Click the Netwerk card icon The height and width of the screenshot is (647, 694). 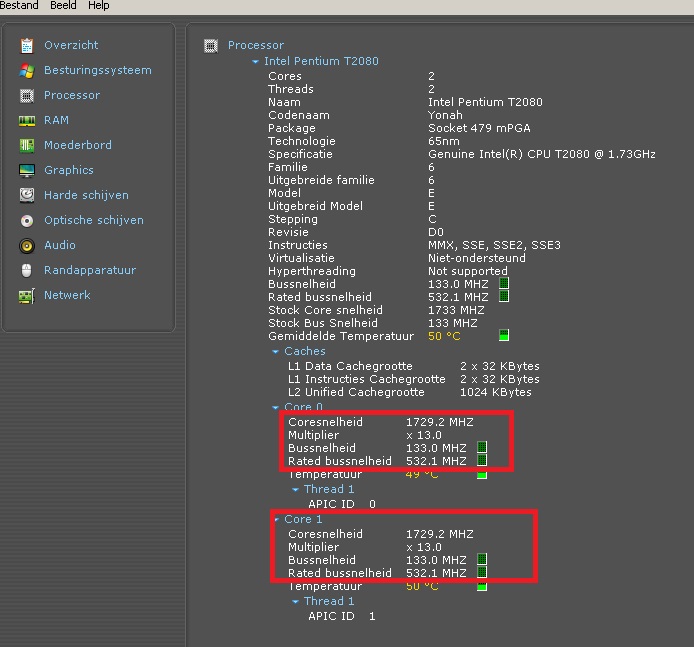27,296
